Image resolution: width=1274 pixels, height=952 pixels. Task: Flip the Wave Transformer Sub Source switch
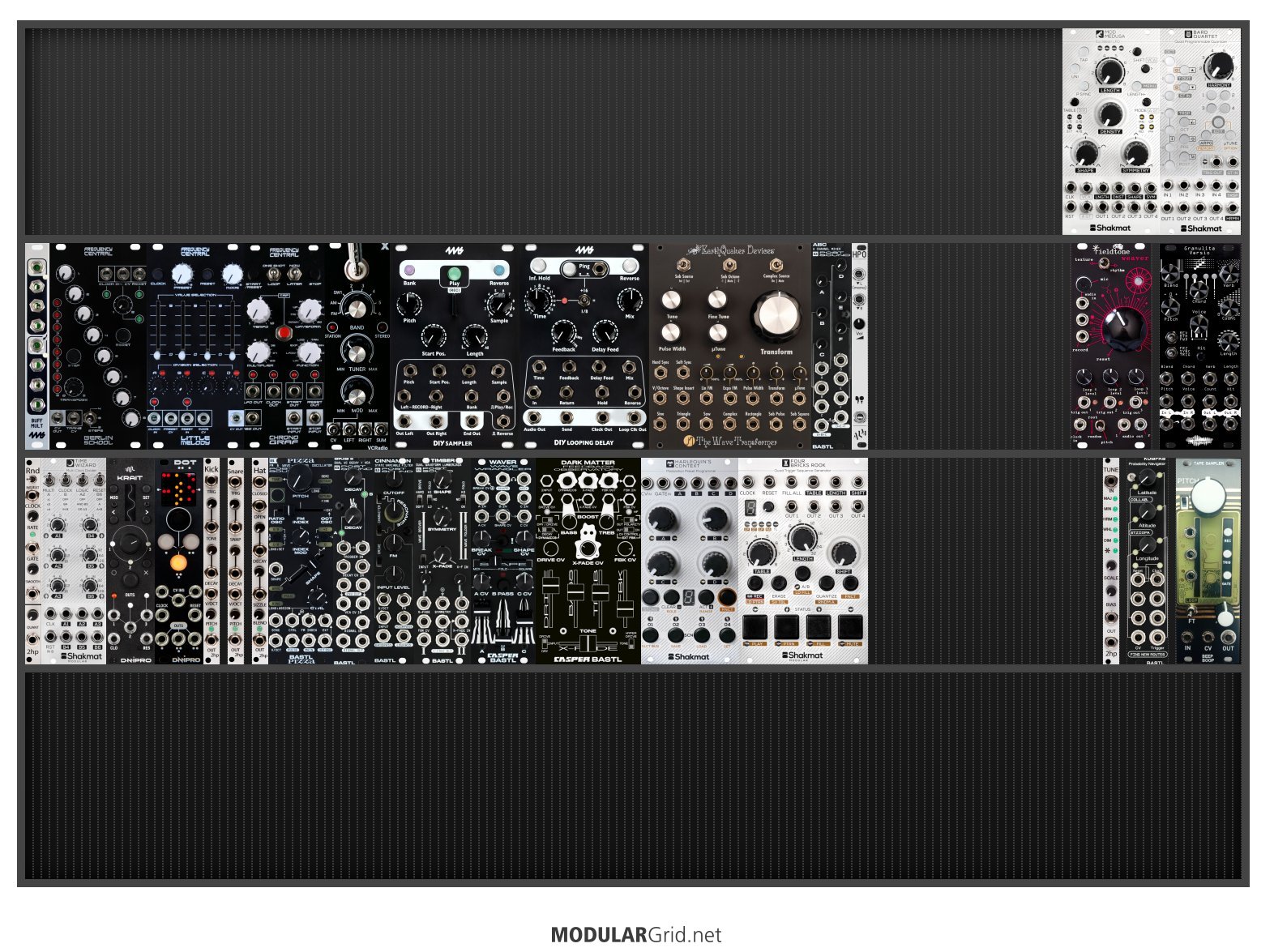[684, 265]
